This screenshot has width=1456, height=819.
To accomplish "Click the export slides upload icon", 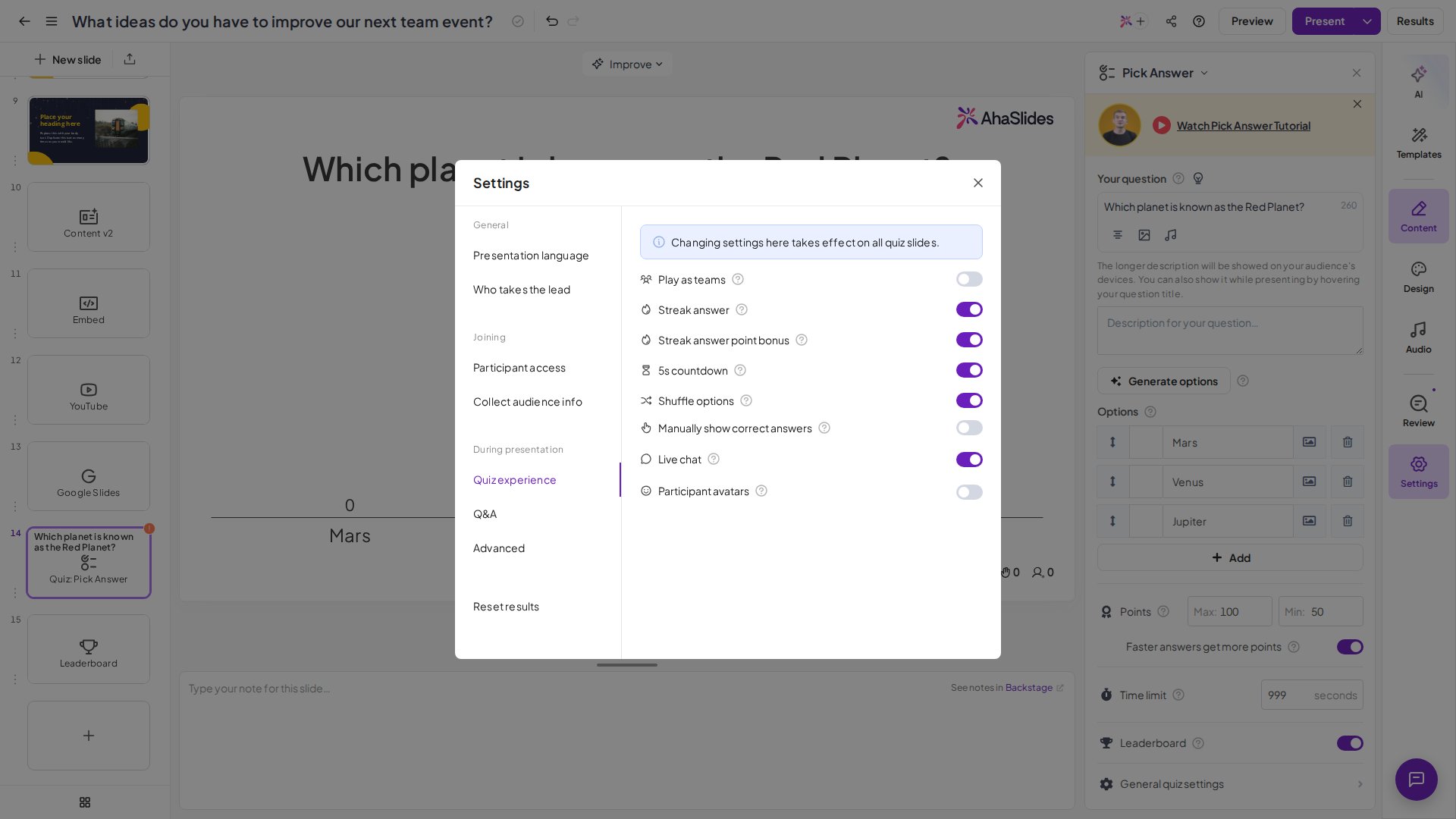I will pyautogui.click(x=130, y=59).
